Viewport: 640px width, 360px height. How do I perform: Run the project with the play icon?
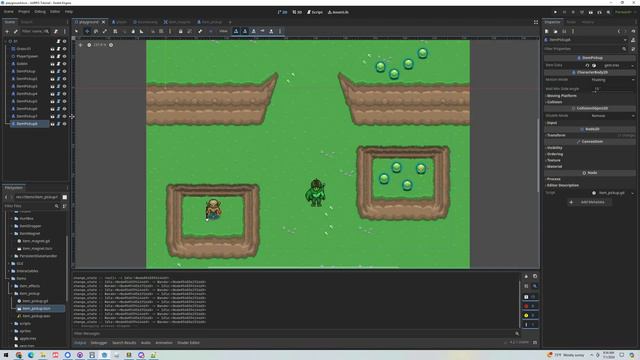555,12
